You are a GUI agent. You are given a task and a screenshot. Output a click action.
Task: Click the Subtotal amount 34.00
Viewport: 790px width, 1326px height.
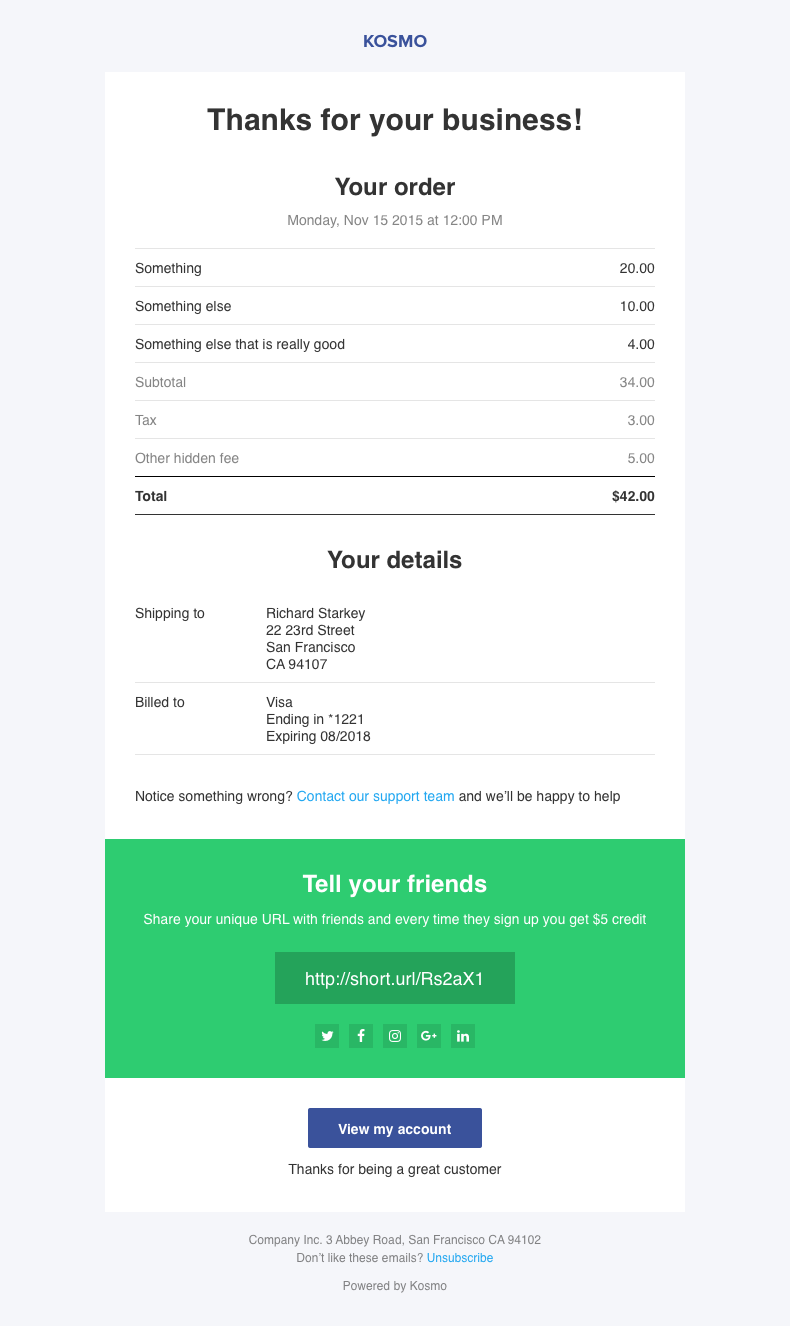click(x=636, y=382)
